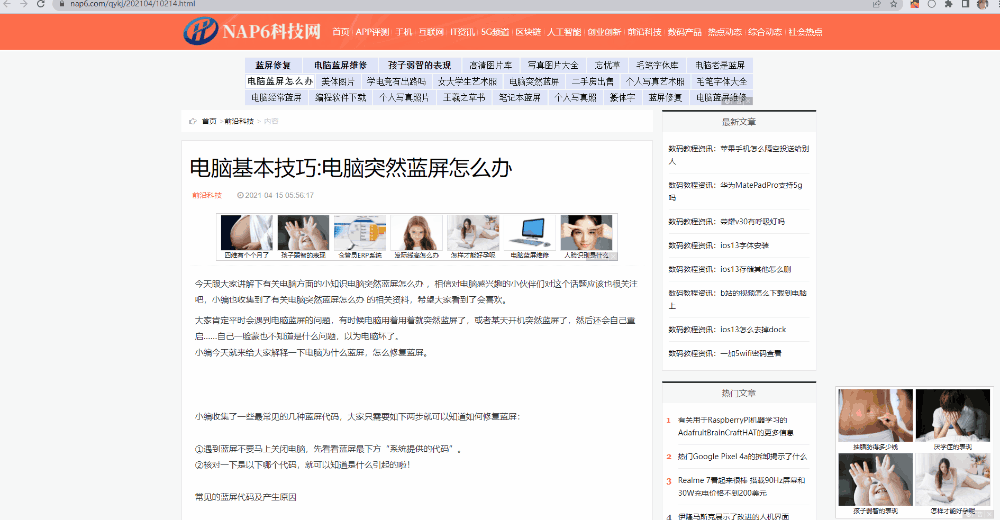The width and height of the screenshot is (1000, 520).
Task: Open latest article 一加5wifi密码查看
Action: (724, 353)
